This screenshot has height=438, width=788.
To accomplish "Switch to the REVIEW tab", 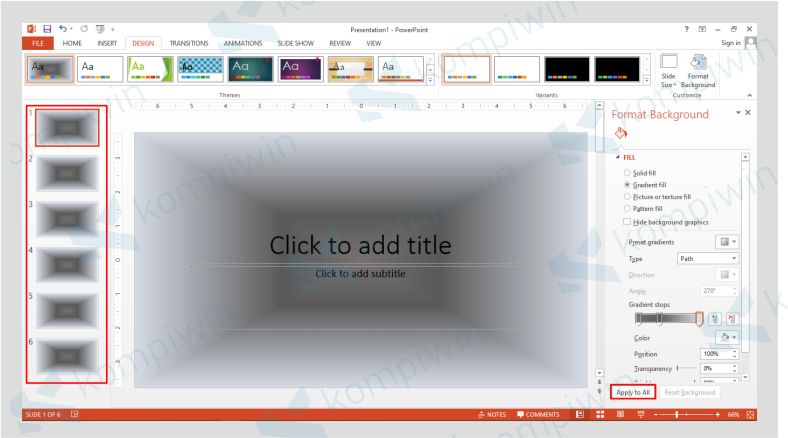I will point(340,43).
